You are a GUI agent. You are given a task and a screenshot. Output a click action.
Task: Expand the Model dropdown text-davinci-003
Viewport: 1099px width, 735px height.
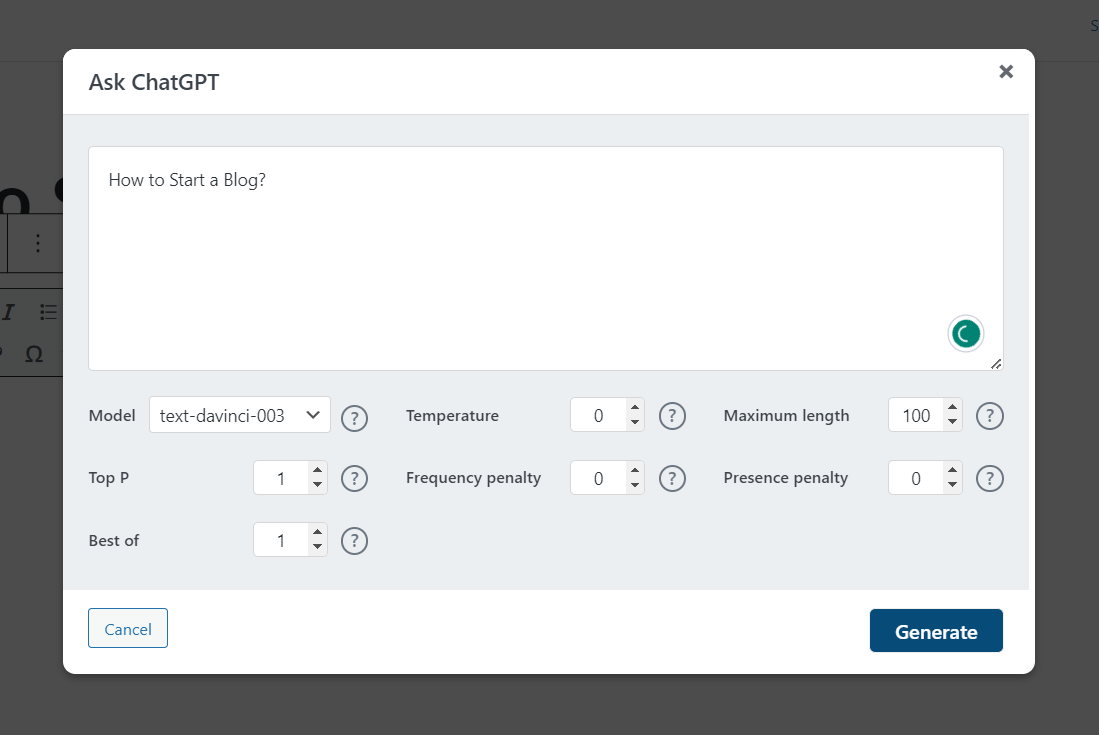[x=240, y=415]
